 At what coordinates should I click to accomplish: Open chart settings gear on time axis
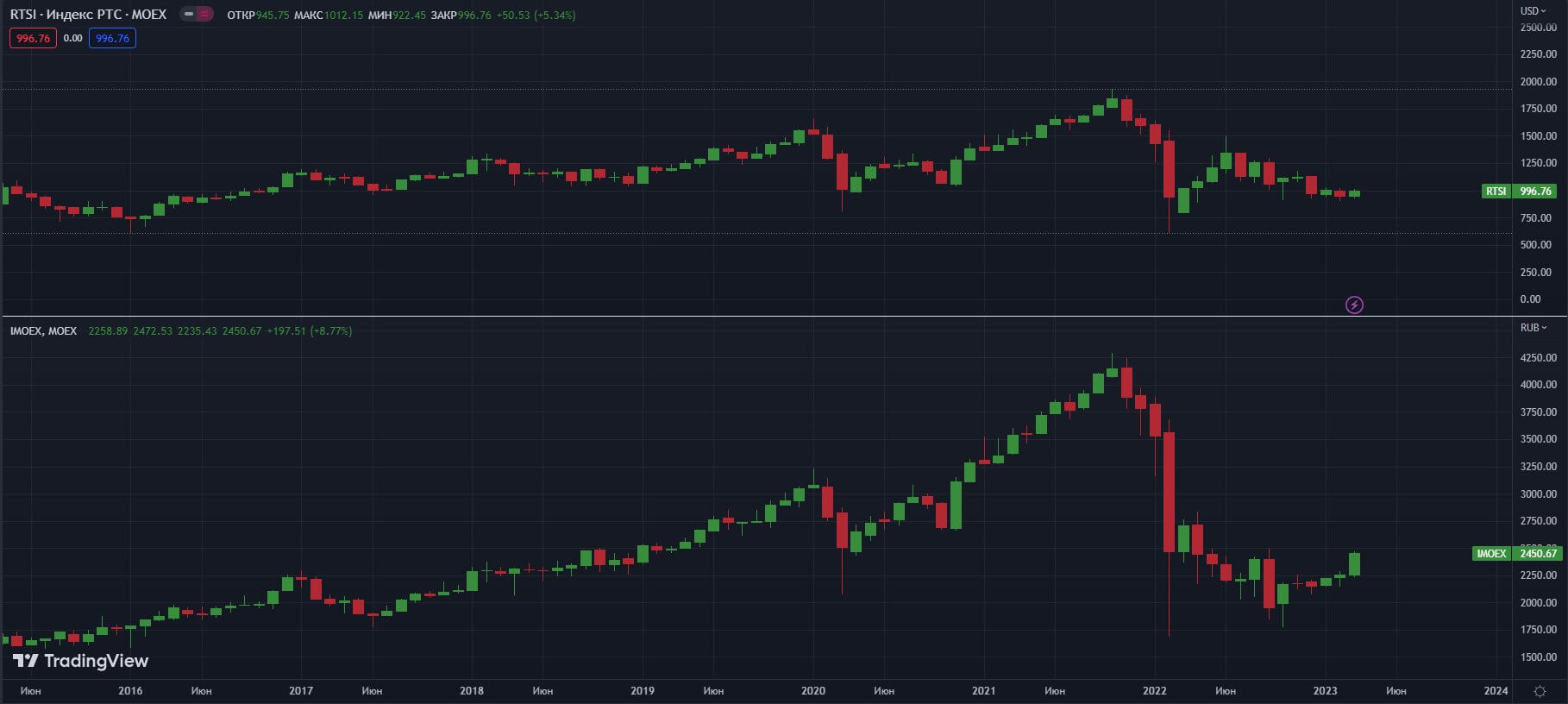[1540, 691]
